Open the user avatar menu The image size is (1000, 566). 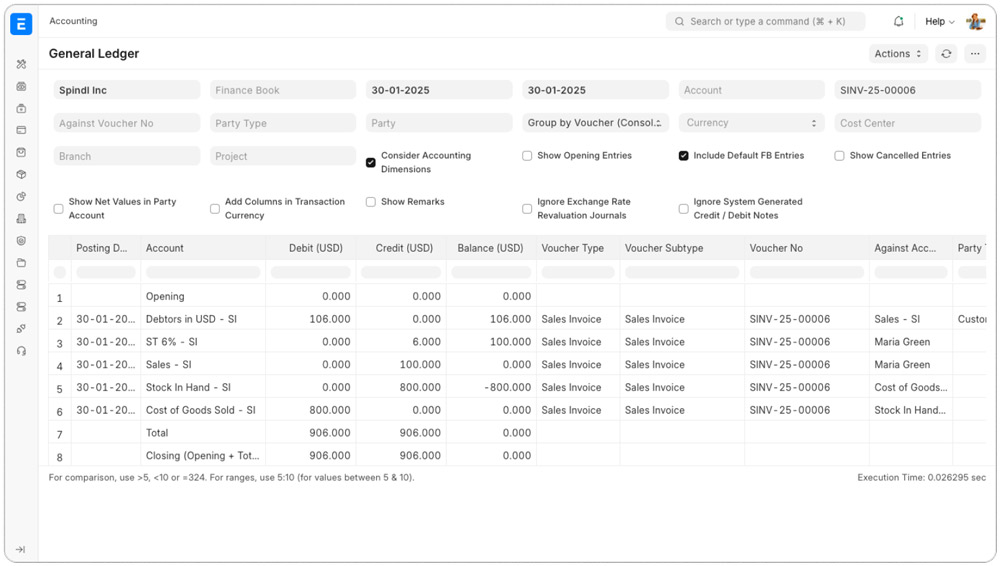[975, 21]
